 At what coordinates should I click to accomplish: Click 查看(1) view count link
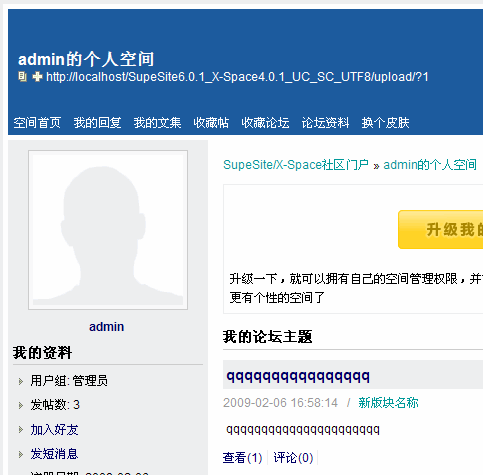(242, 458)
